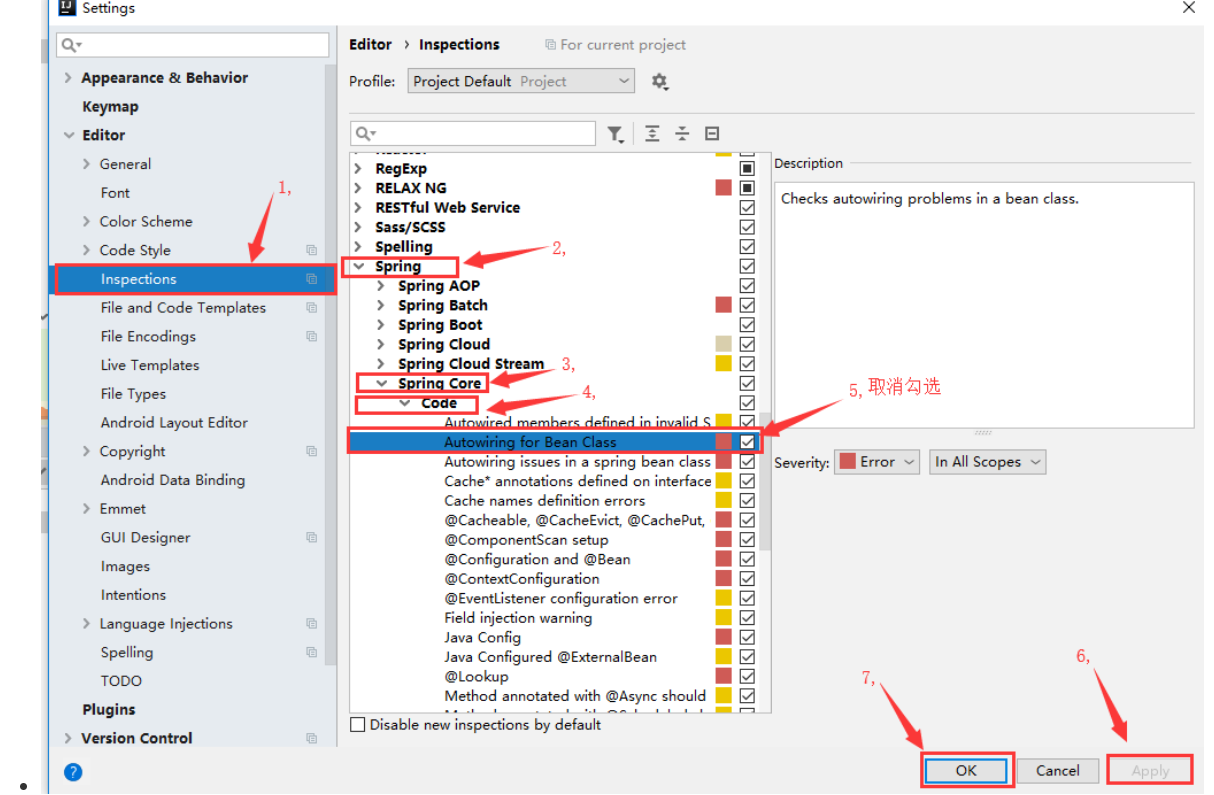This screenshot has height=795, width=1214.
Task: Collapse the Editor settings section
Action: pos(68,136)
